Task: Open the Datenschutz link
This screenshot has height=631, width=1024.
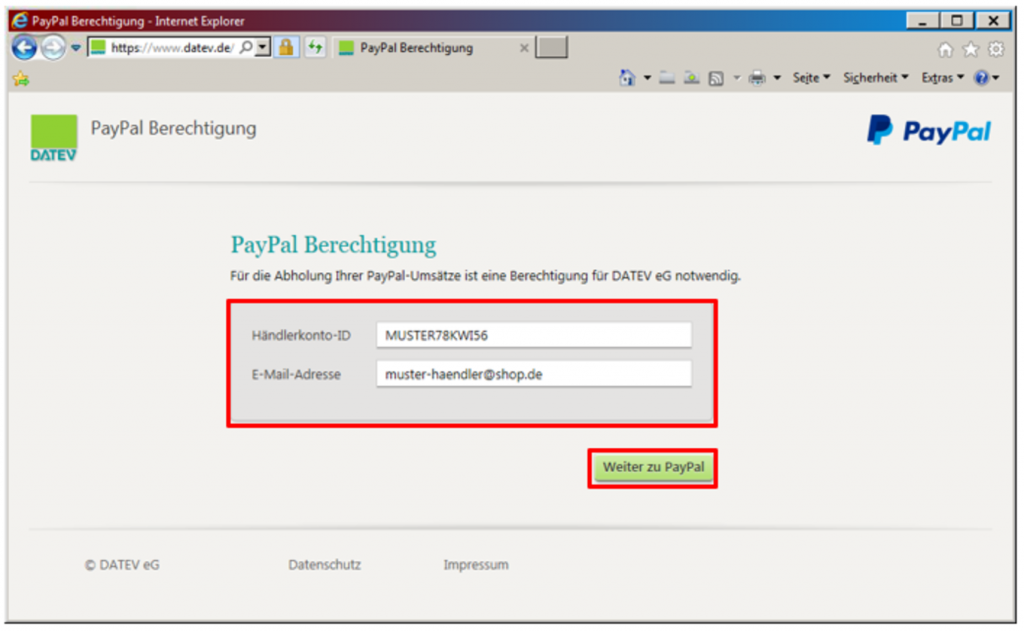Action: coord(324,565)
